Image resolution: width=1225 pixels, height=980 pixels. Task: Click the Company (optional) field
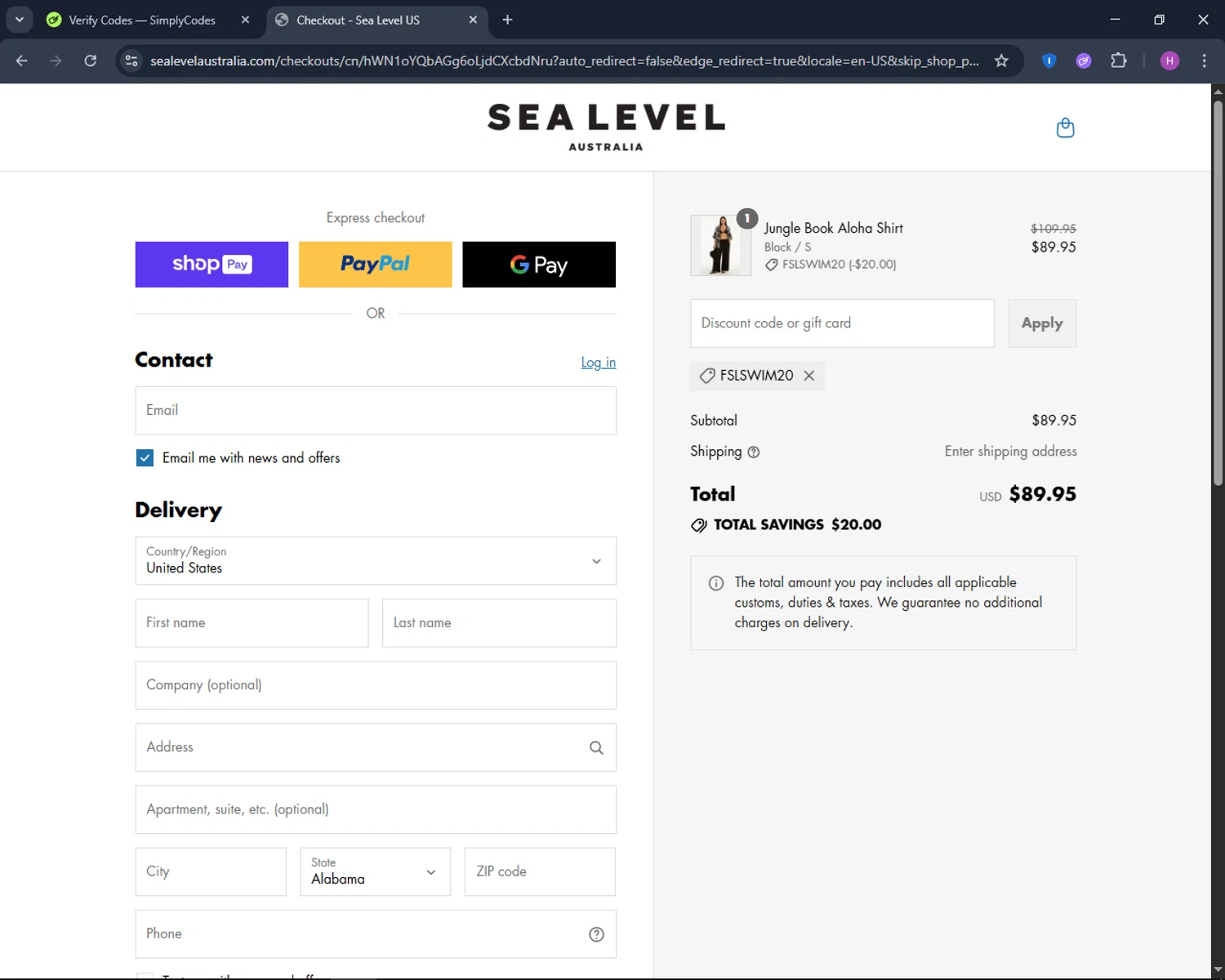point(376,685)
